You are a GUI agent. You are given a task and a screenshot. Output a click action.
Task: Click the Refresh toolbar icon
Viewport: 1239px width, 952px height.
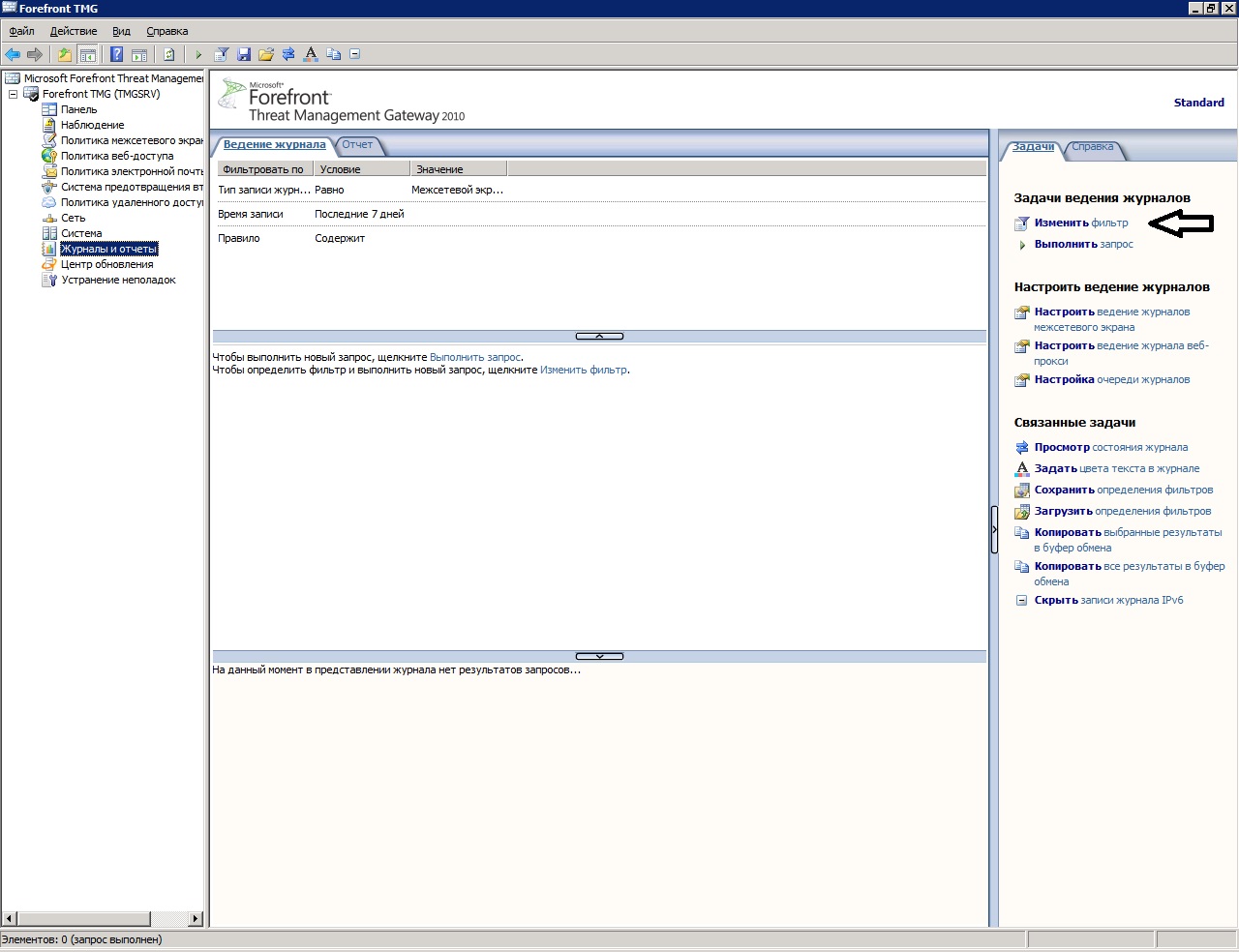click(169, 54)
